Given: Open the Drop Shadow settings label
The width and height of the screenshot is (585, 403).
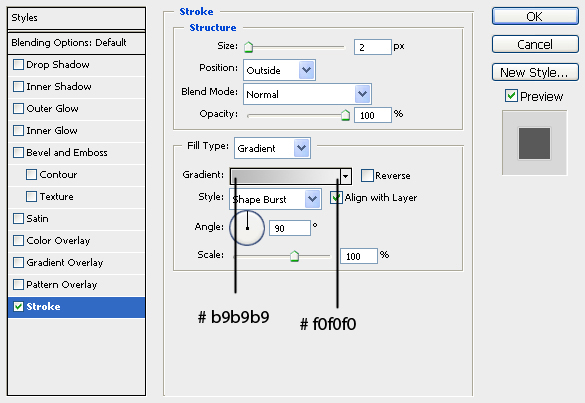Looking at the screenshot, I should coord(58,65).
